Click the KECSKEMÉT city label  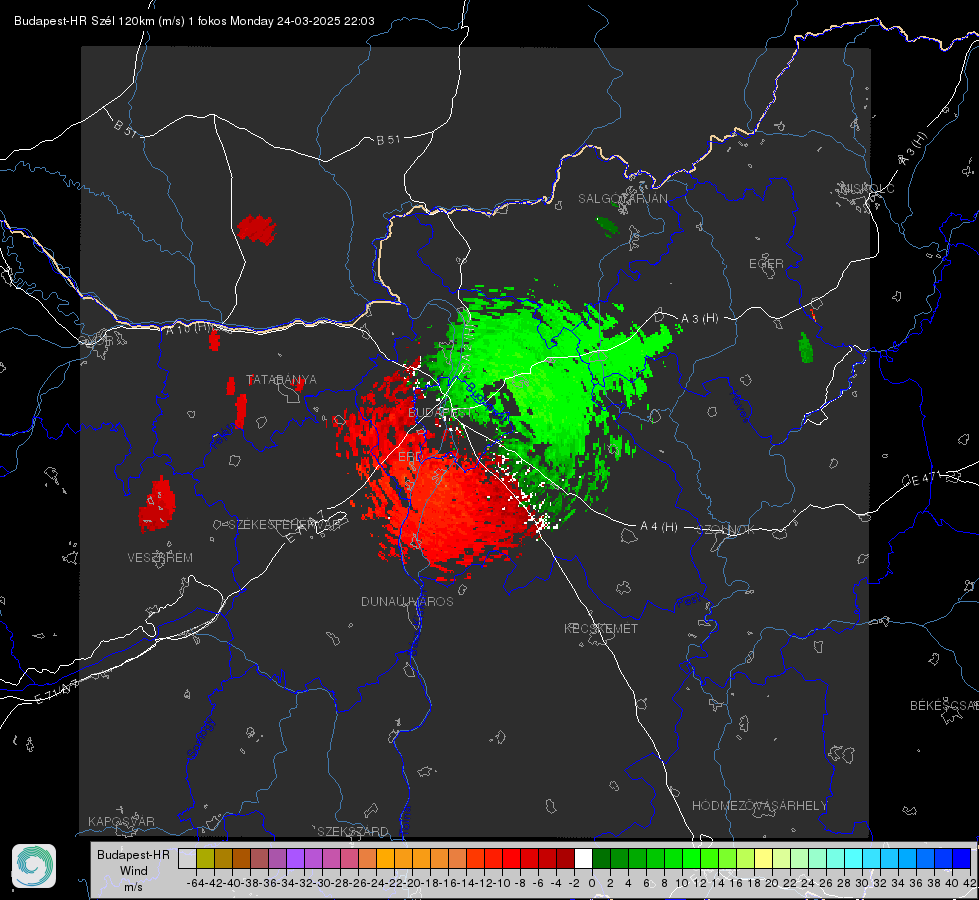coord(601,628)
